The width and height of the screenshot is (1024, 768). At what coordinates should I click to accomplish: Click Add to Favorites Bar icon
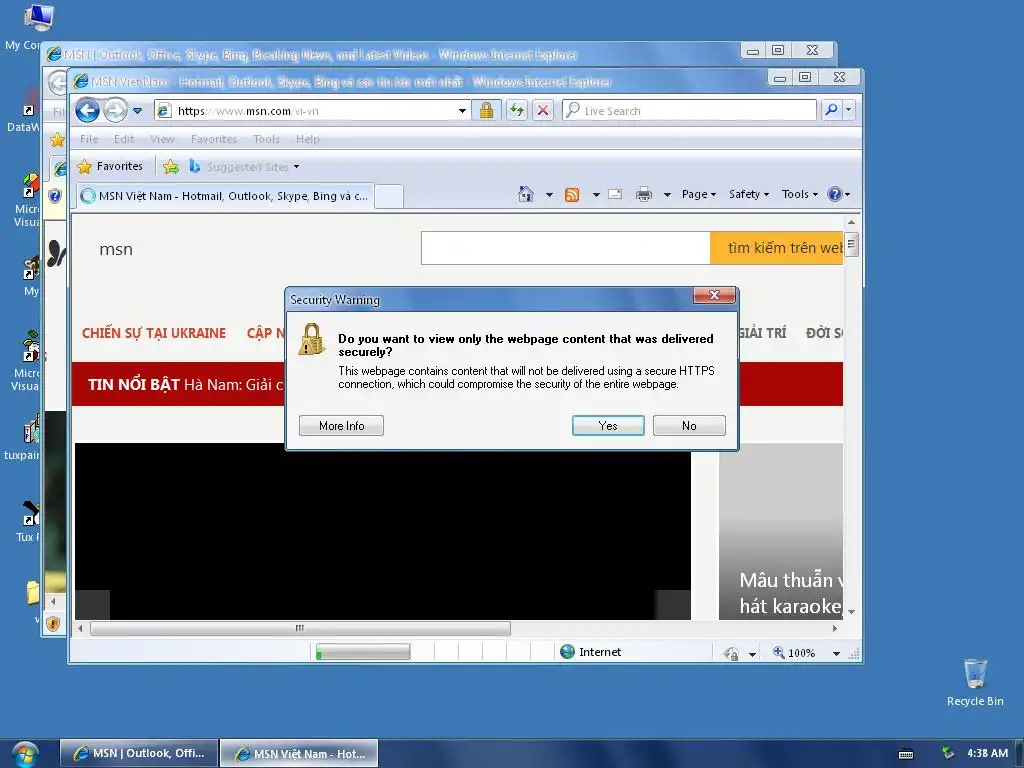(171, 167)
